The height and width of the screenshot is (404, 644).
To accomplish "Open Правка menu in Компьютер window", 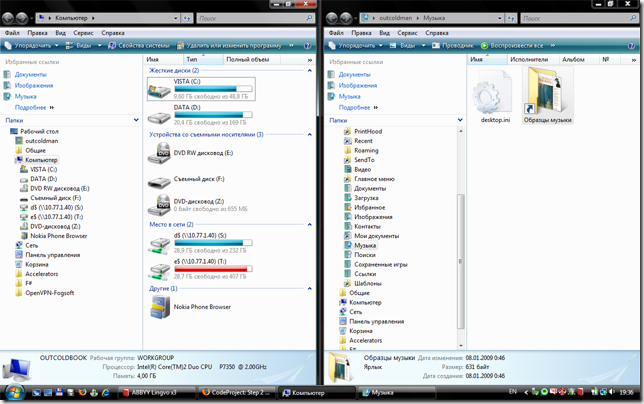I will click(x=37, y=33).
